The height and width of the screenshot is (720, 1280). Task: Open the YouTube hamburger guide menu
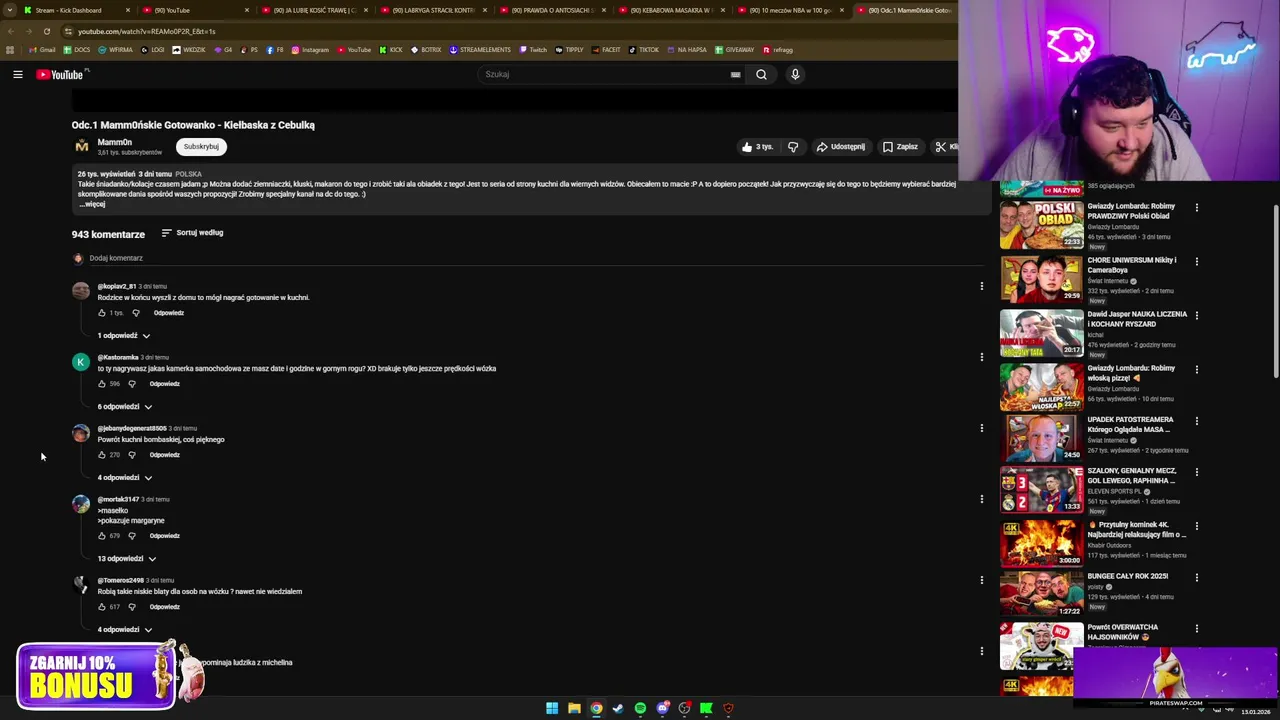18,74
